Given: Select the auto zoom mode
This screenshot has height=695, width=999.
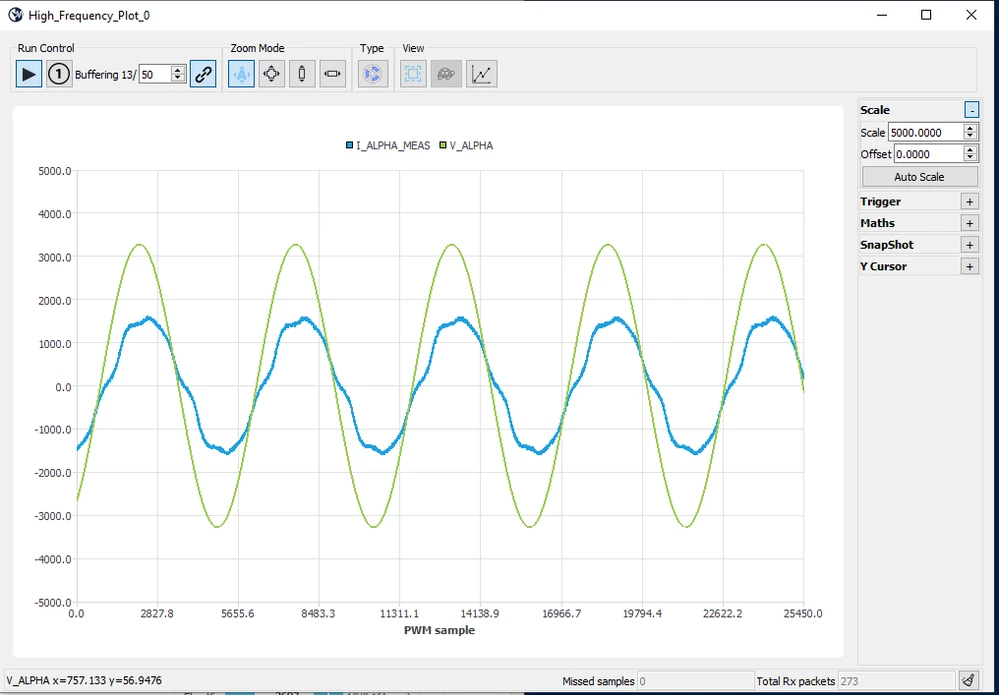Looking at the screenshot, I should click(x=241, y=74).
